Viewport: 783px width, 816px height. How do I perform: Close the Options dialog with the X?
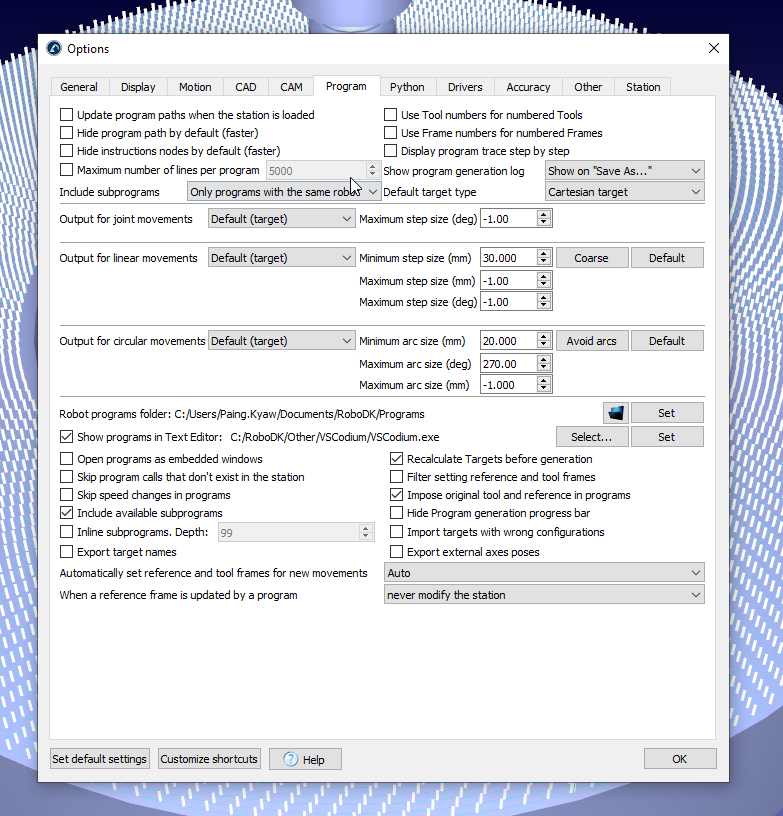pyautogui.click(x=714, y=49)
